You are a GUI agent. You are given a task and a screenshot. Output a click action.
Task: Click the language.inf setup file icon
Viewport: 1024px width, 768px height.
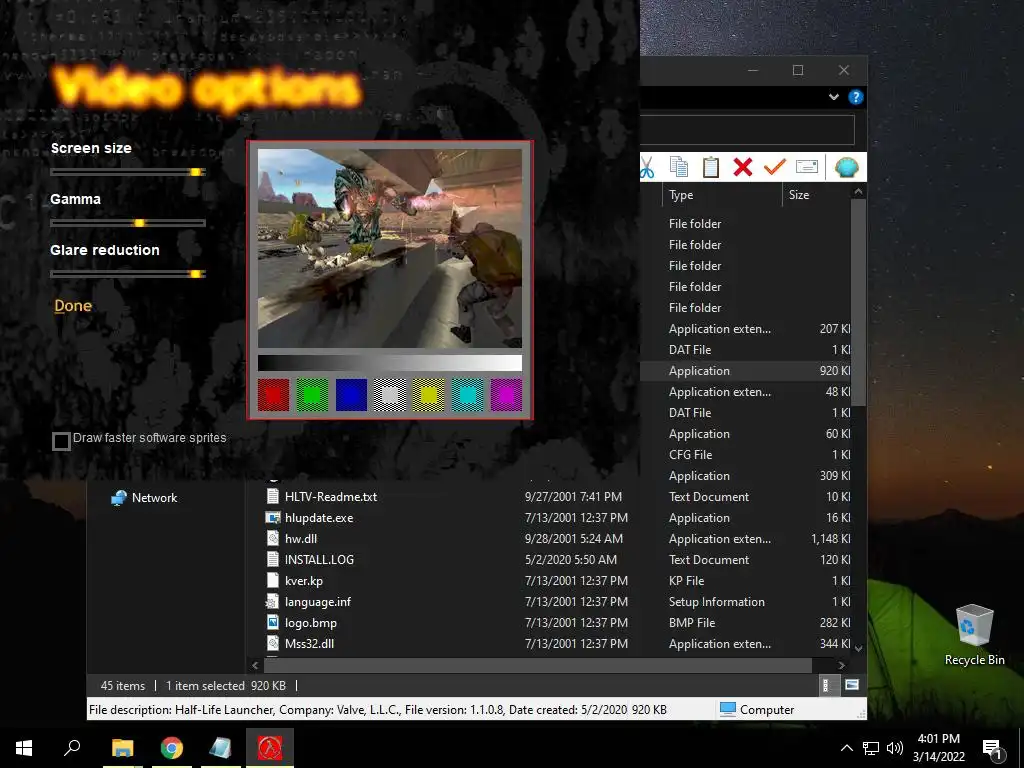273,601
